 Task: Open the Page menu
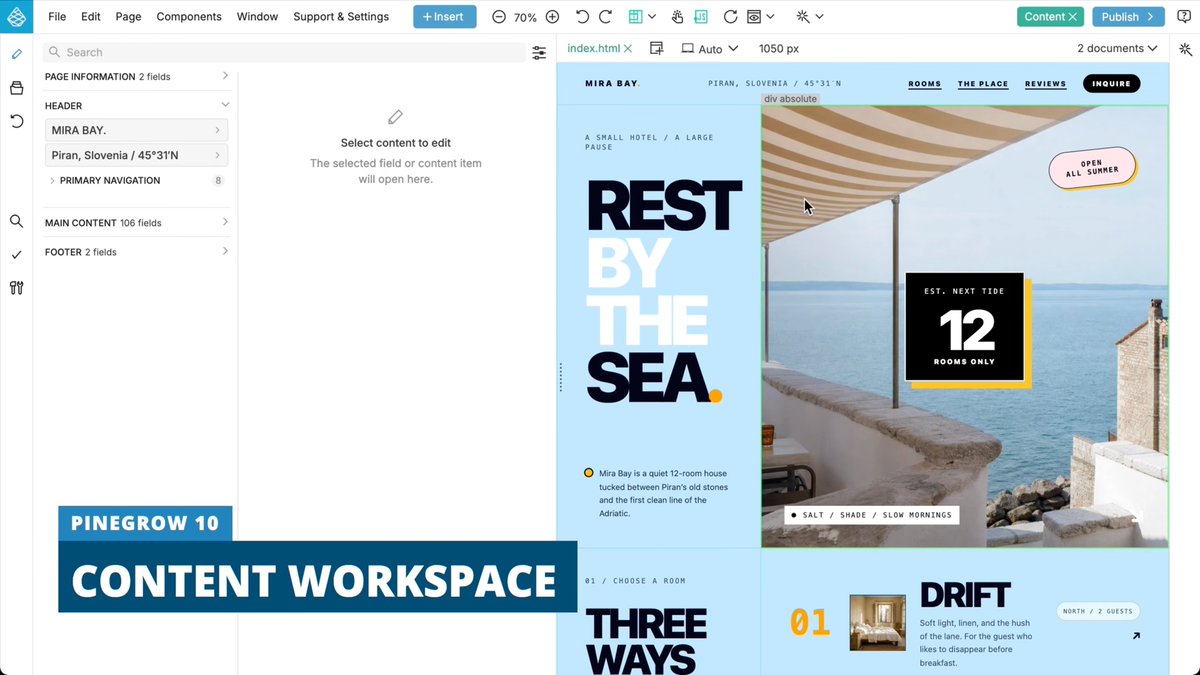click(128, 17)
